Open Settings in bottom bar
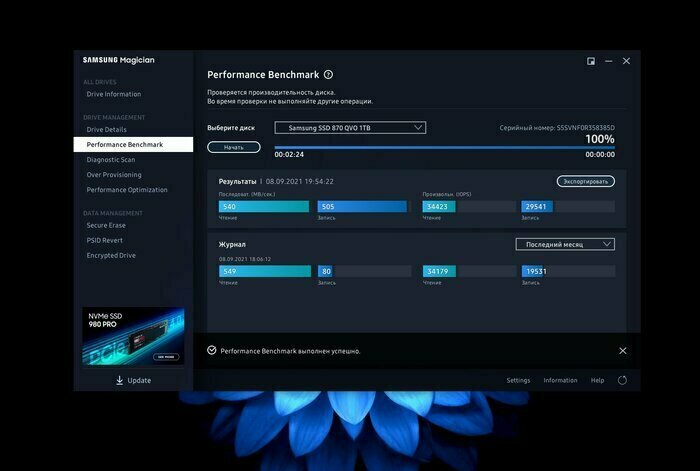 (x=518, y=380)
